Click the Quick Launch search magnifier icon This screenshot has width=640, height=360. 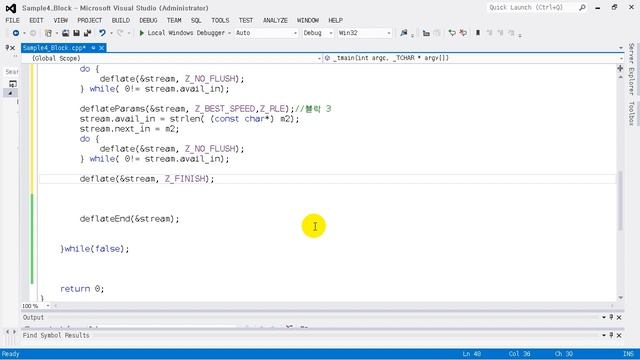point(582,8)
